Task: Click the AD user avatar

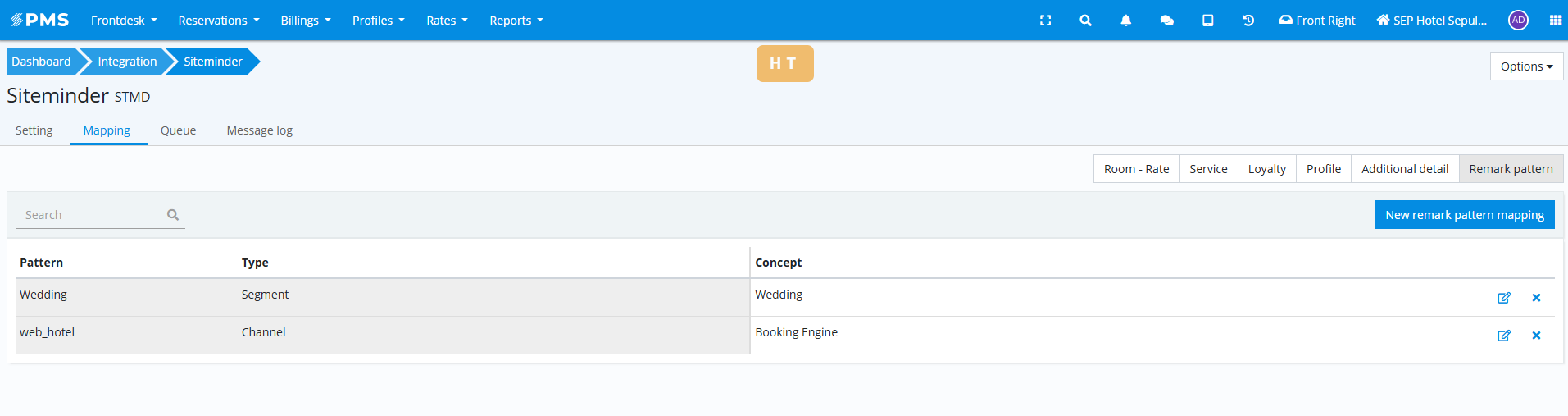Action: (1518, 21)
